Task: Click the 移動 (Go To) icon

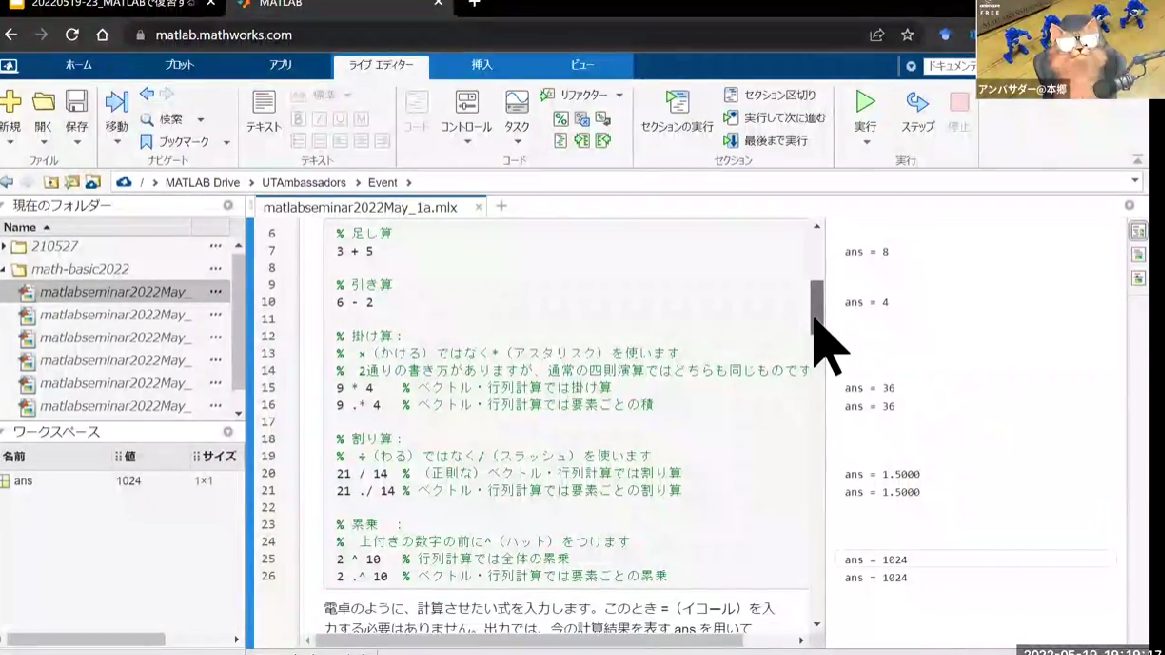Action: point(117,102)
